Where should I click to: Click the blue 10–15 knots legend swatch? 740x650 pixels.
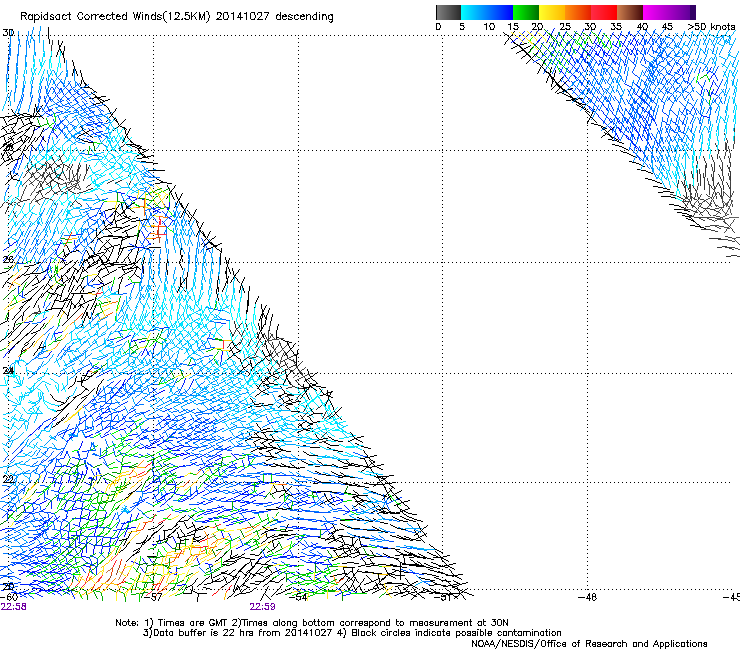tap(500, 12)
